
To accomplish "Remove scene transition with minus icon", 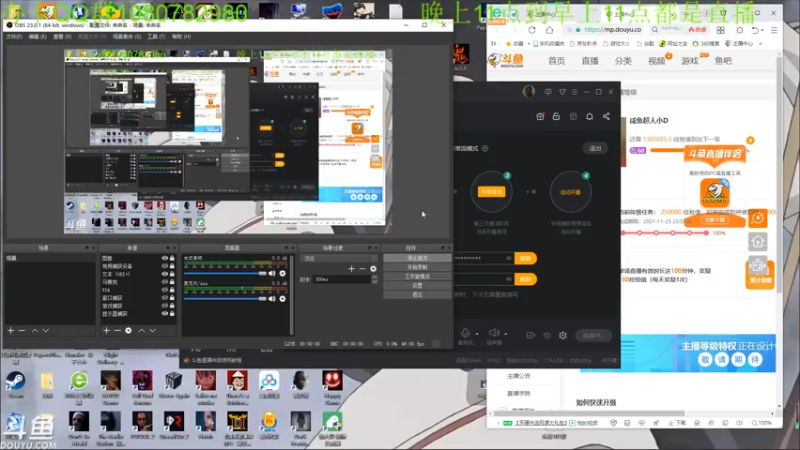I will coord(362,268).
